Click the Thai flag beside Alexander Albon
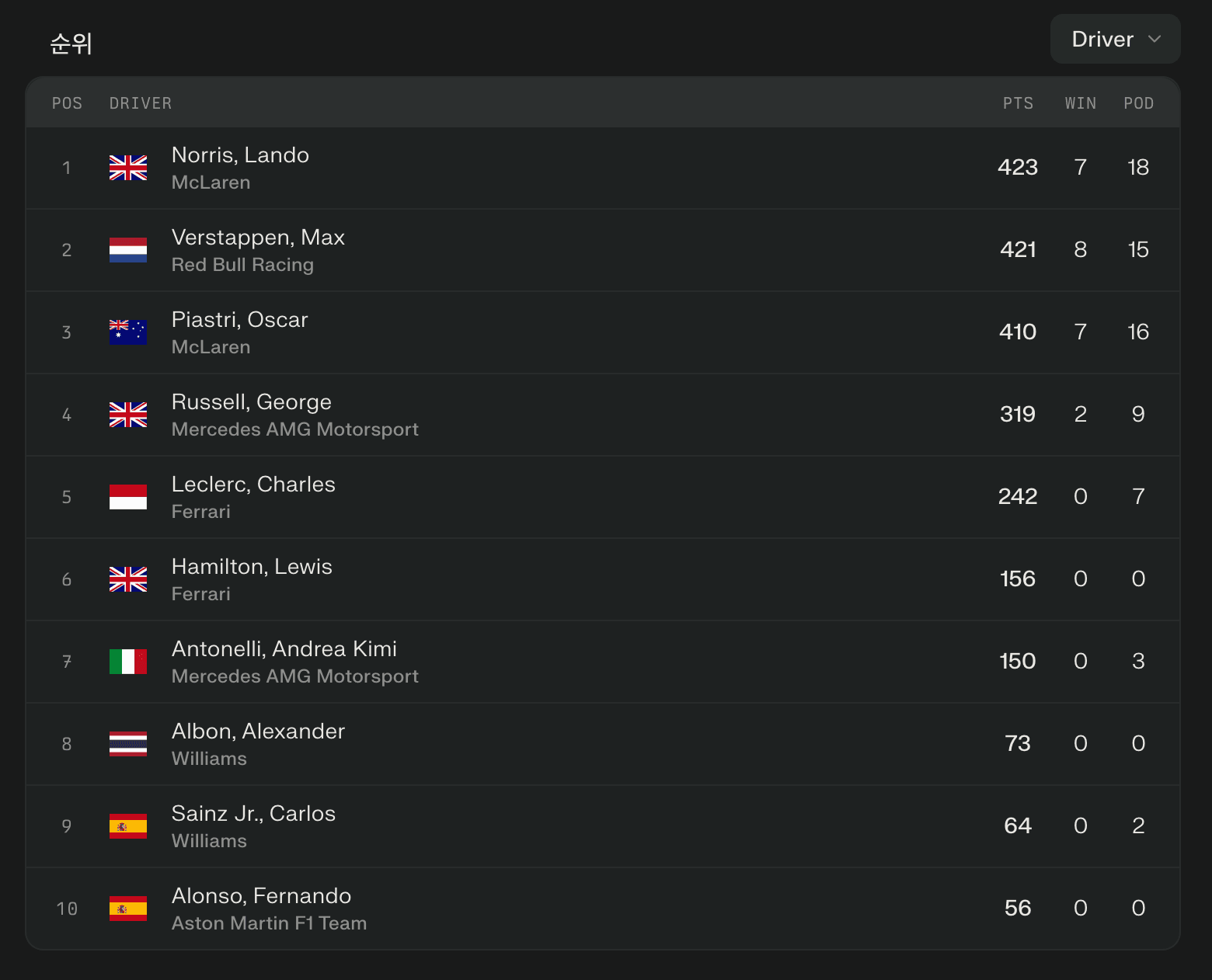1212x980 pixels. [x=128, y=744]
